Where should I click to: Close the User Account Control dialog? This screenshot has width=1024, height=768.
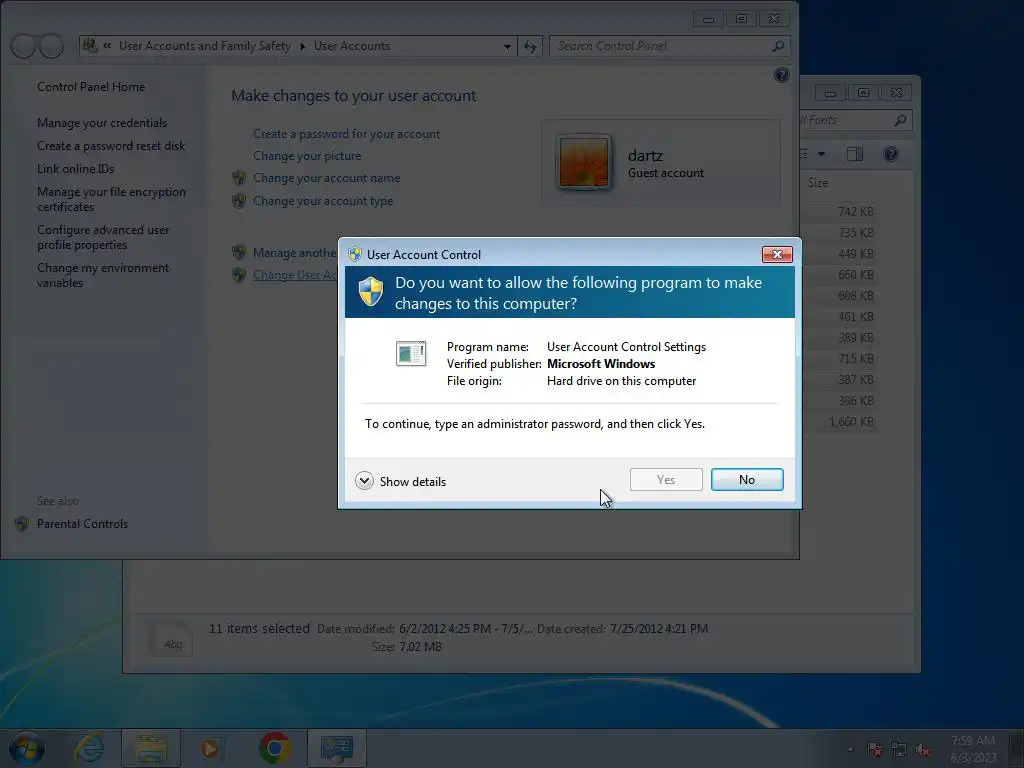pyautogui.click(x=777, y=254)
